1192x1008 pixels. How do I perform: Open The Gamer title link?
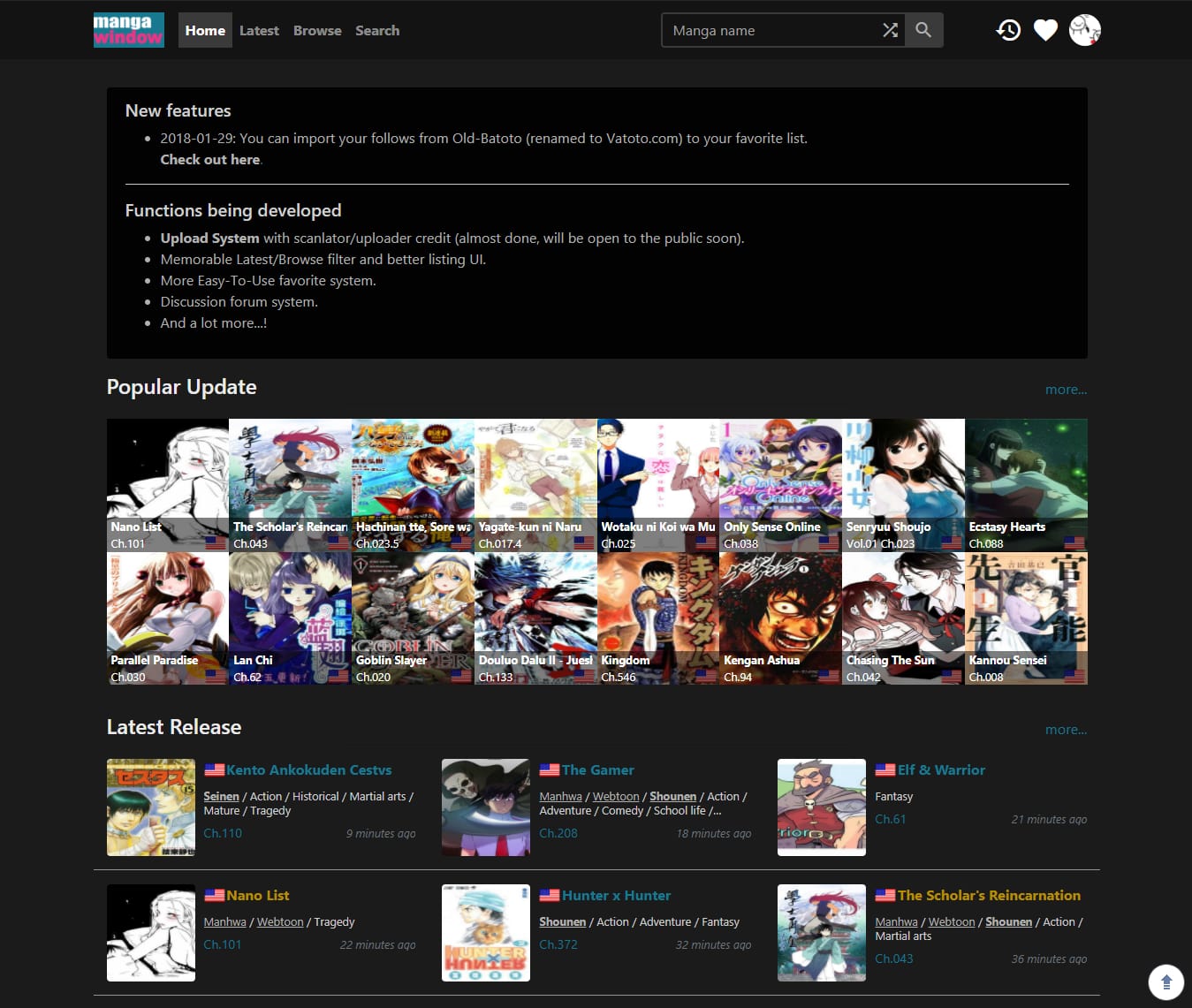[598, 770]
